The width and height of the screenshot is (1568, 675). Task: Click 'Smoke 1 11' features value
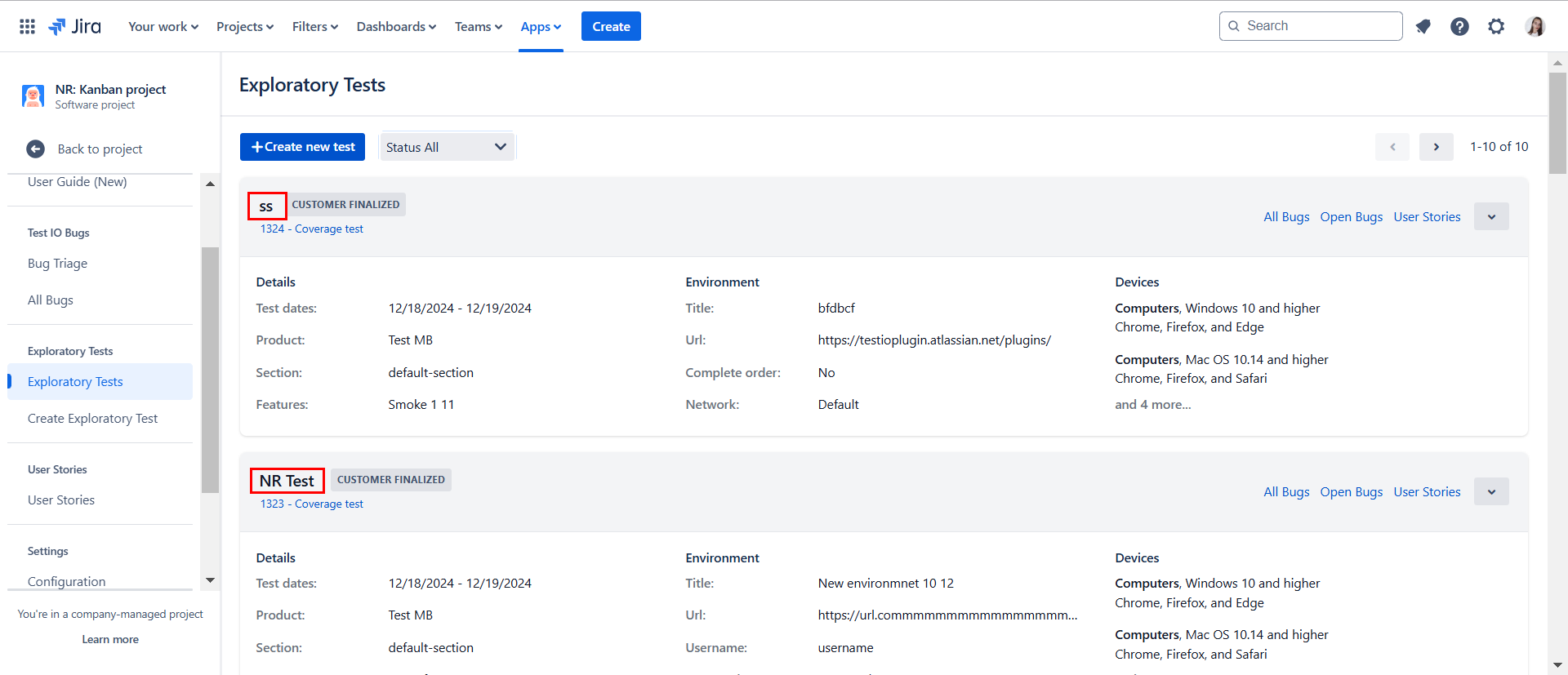(x=421, y=405)
